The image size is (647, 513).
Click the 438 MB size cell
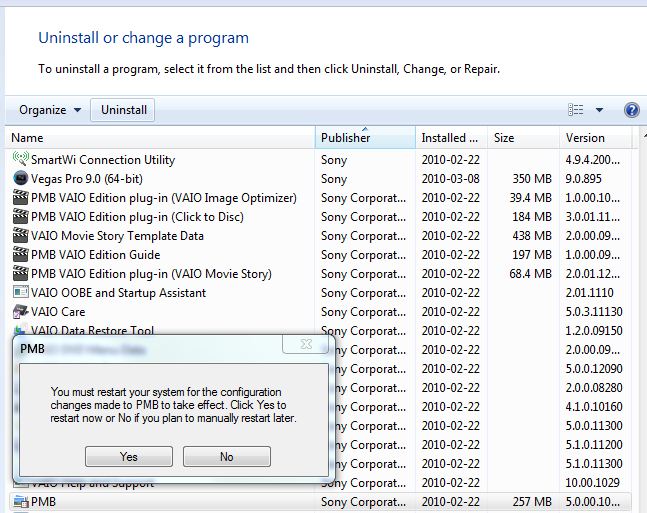(x=532, y=236)
